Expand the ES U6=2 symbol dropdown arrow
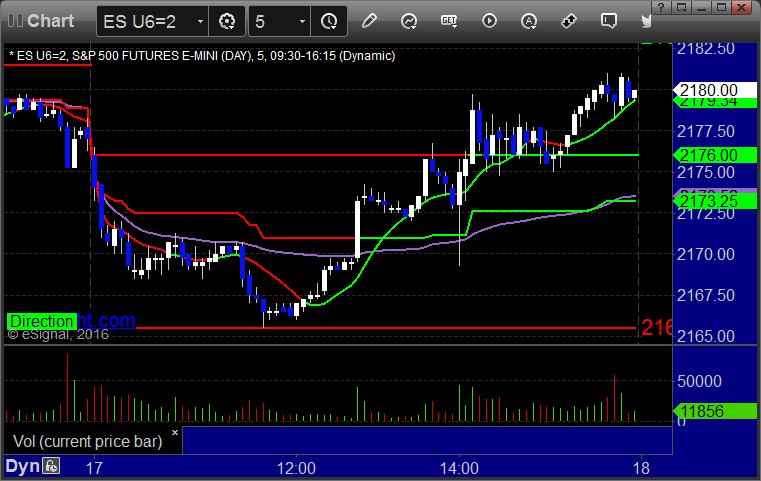 pyautogui.click(x=200, y=22)
